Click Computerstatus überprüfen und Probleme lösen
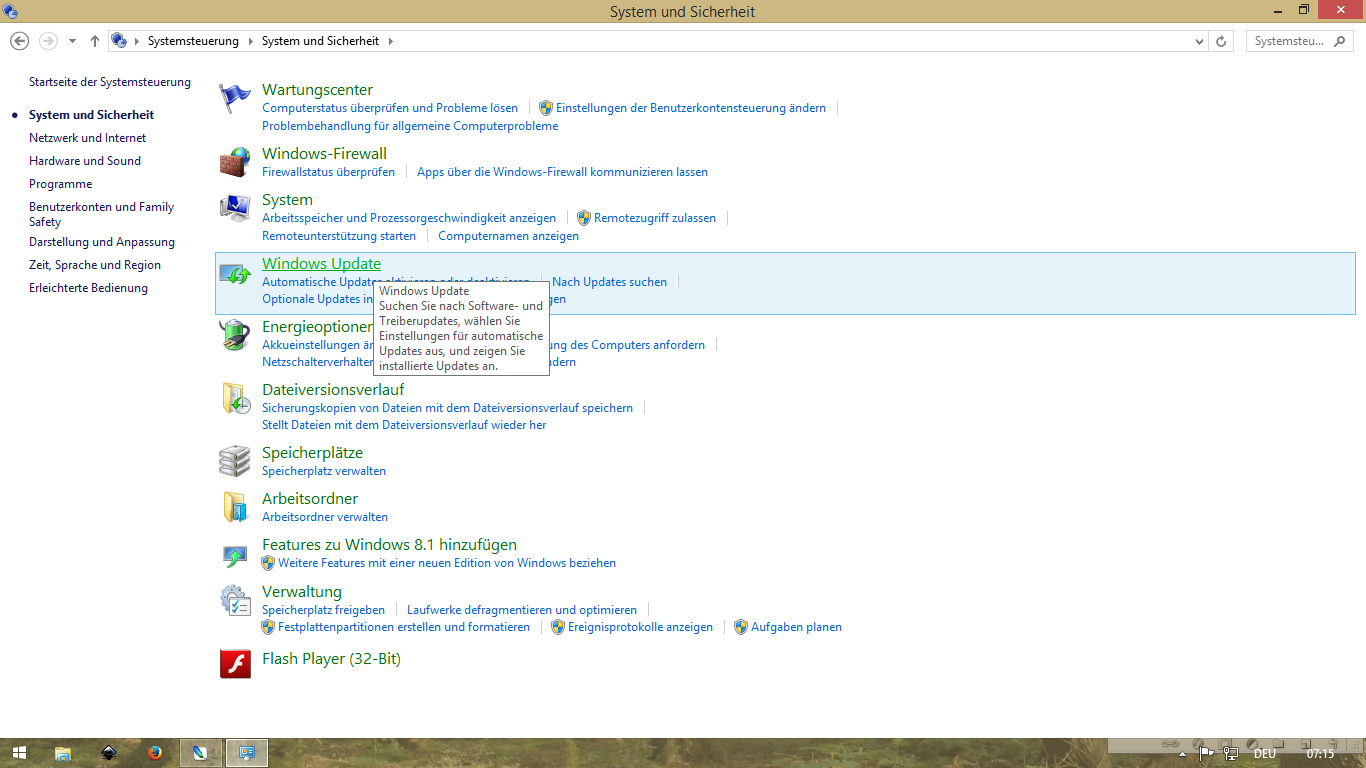The height and width of the screenshot is (768, 1366). pyautogui.click(x=390, y=108)
